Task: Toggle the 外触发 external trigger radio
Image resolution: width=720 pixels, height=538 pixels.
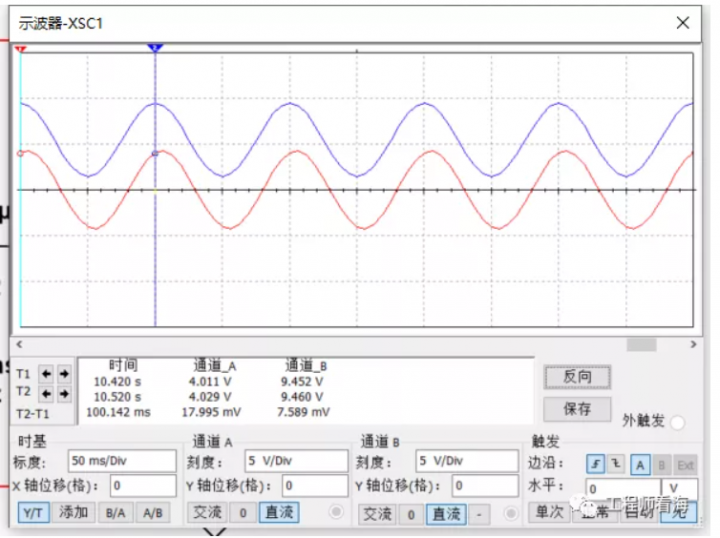Action: (678, 422)
